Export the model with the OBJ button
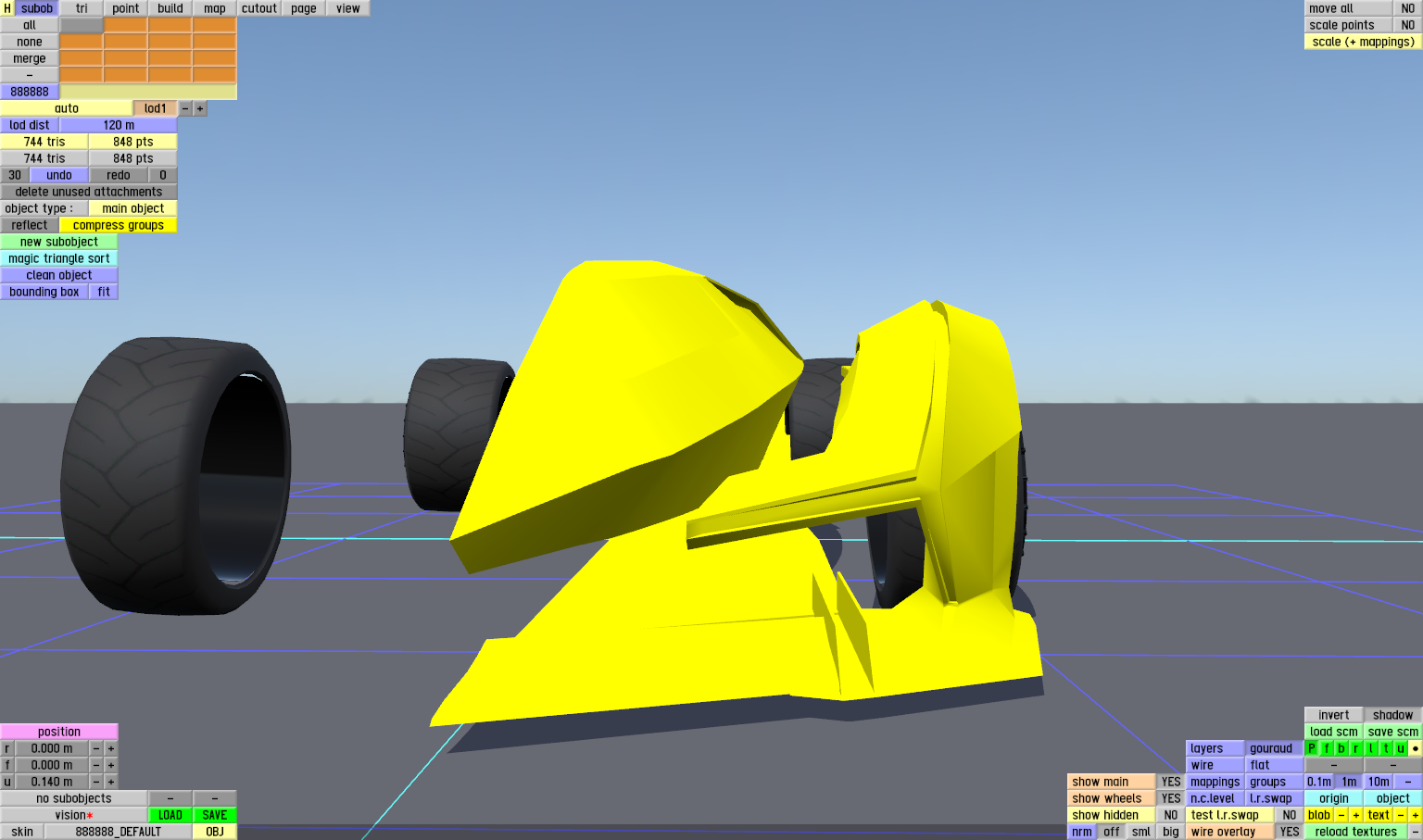 click(x=215, y=832)
